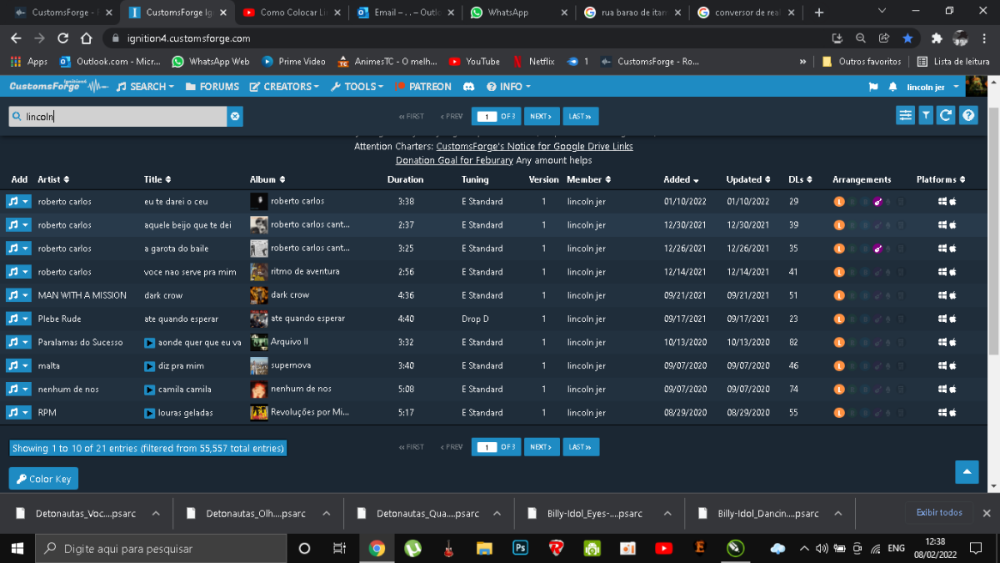This screenshot has width=1000, height=563.
Task: Open the FORUMS menu item
Action: [x=212, y=87]
